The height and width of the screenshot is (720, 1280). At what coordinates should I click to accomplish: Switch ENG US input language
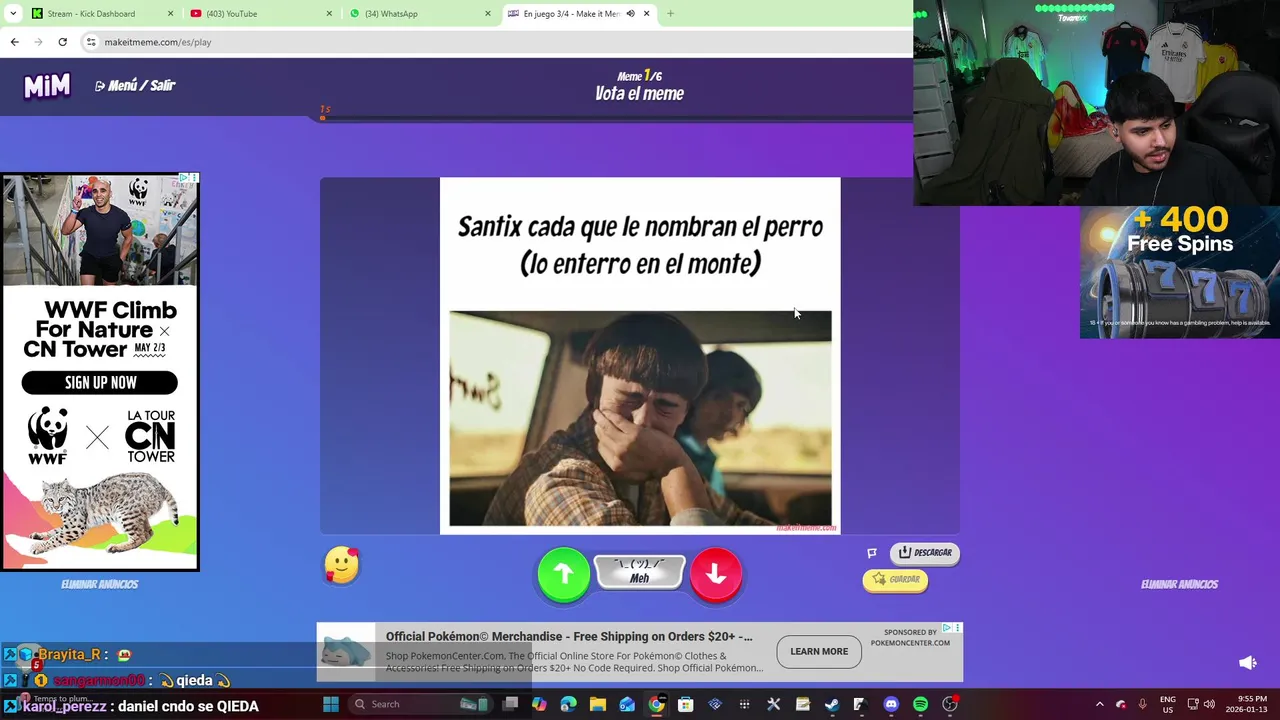[x=1168, y=704]
